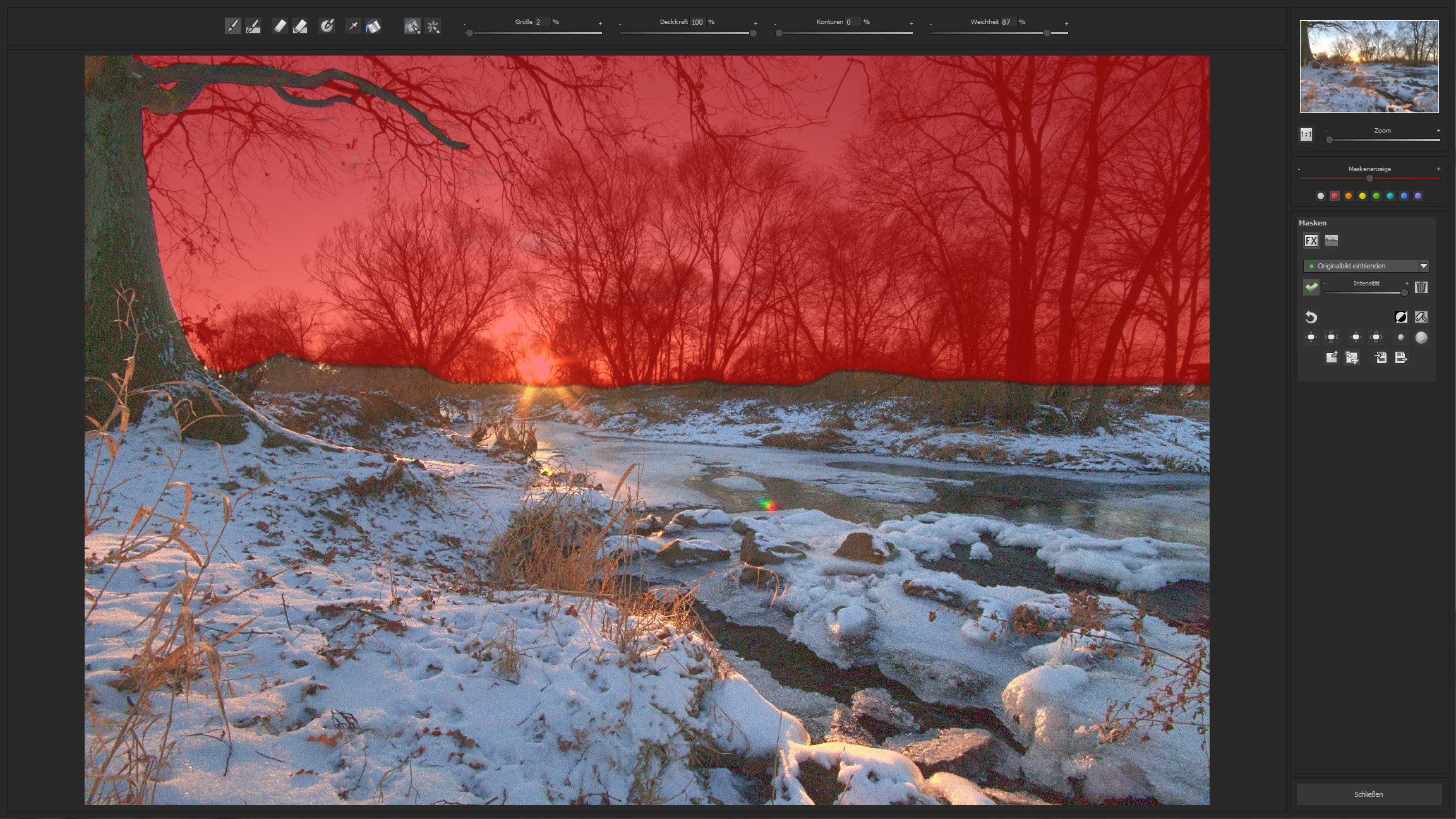Click the large soften mask sphere icon

tap(1421, 337)
